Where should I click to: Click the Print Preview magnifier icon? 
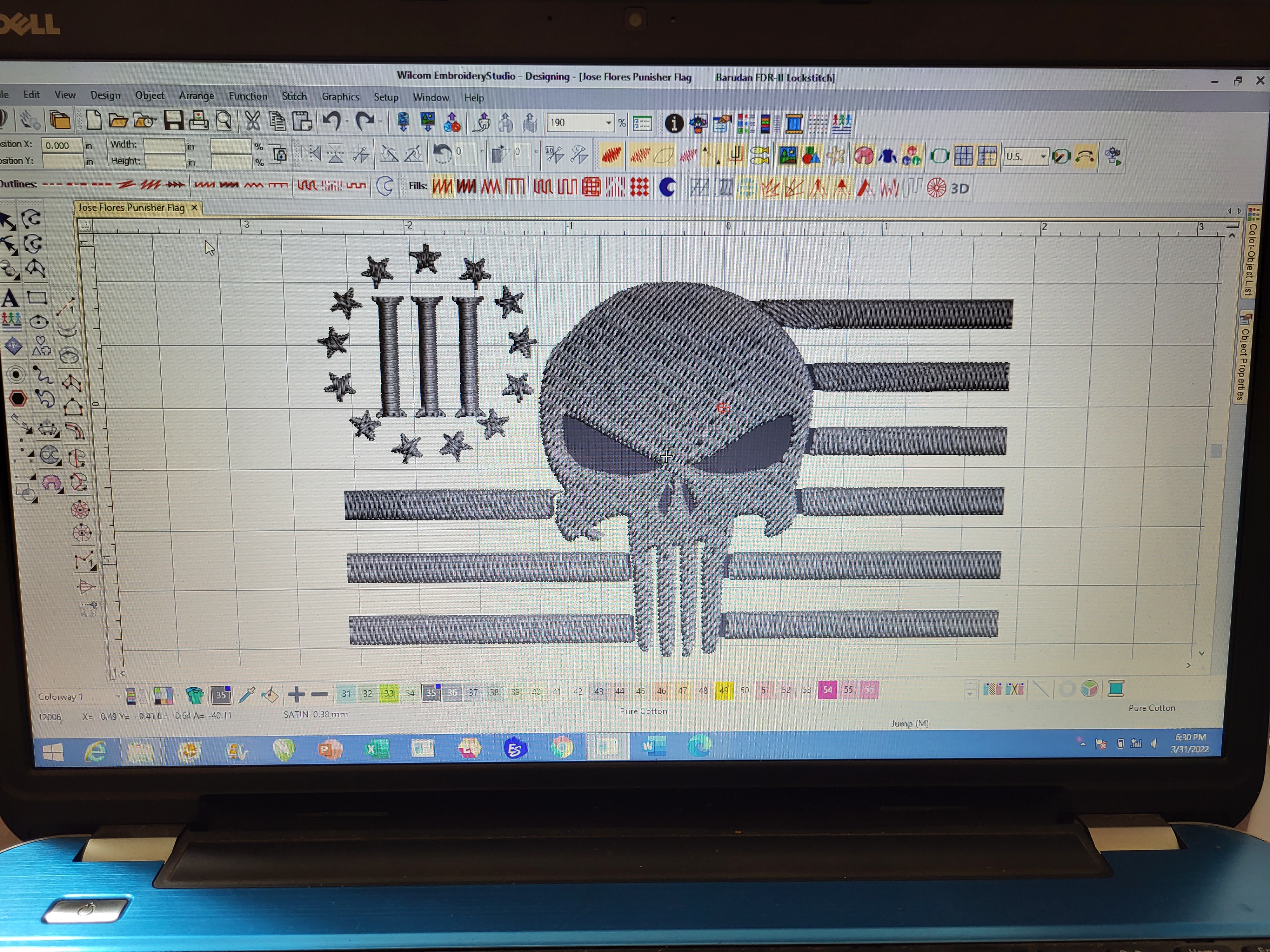(x=224, y=121)
